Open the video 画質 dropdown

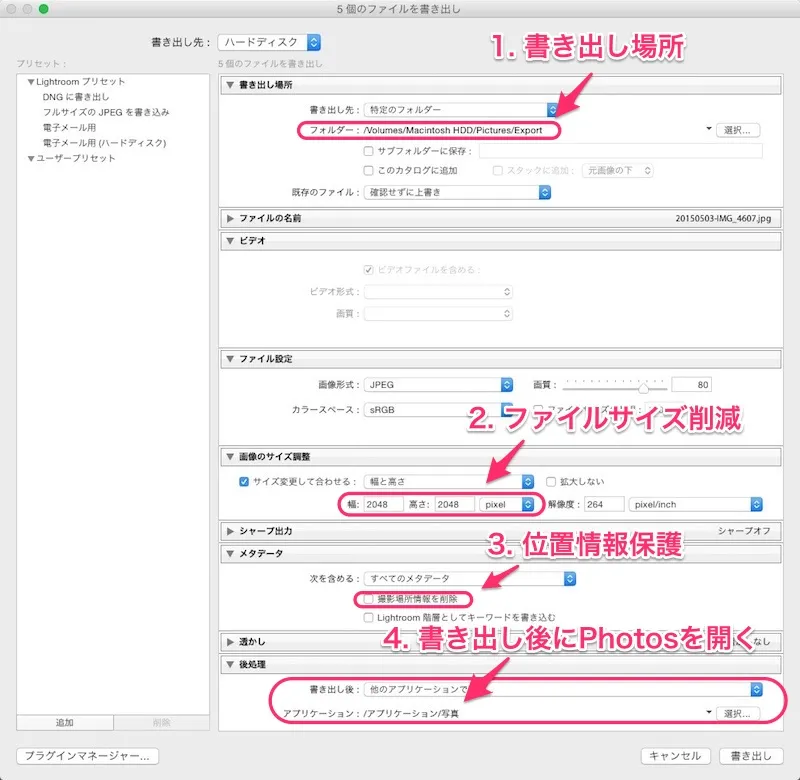pos(438,313)
